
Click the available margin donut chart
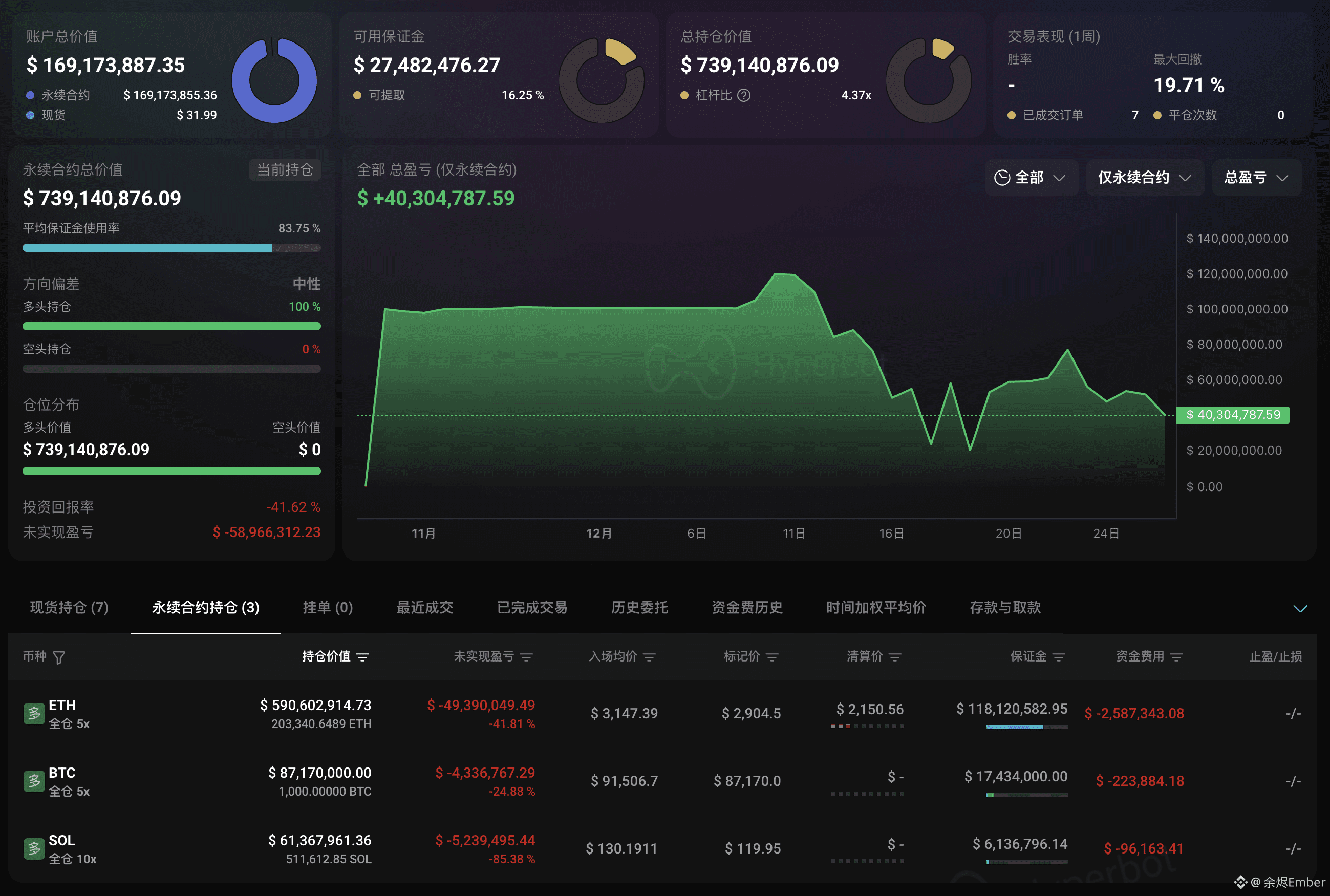601,80
